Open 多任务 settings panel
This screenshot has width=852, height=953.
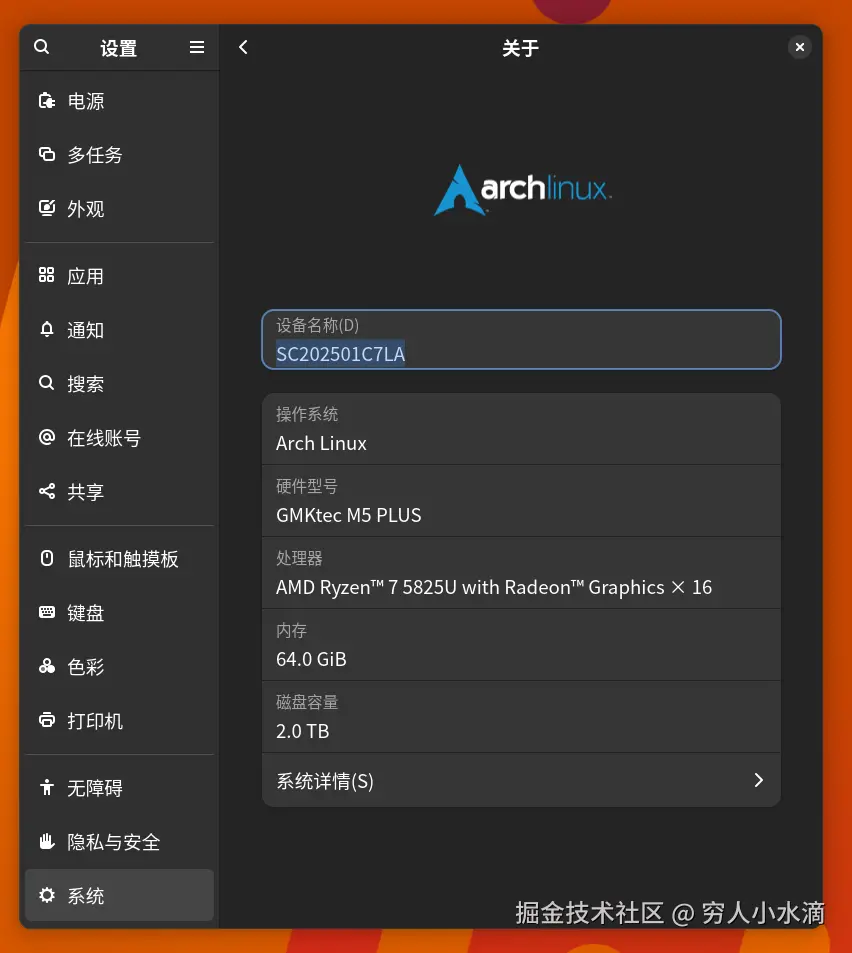pyautogui.click(x=119, y=154)
